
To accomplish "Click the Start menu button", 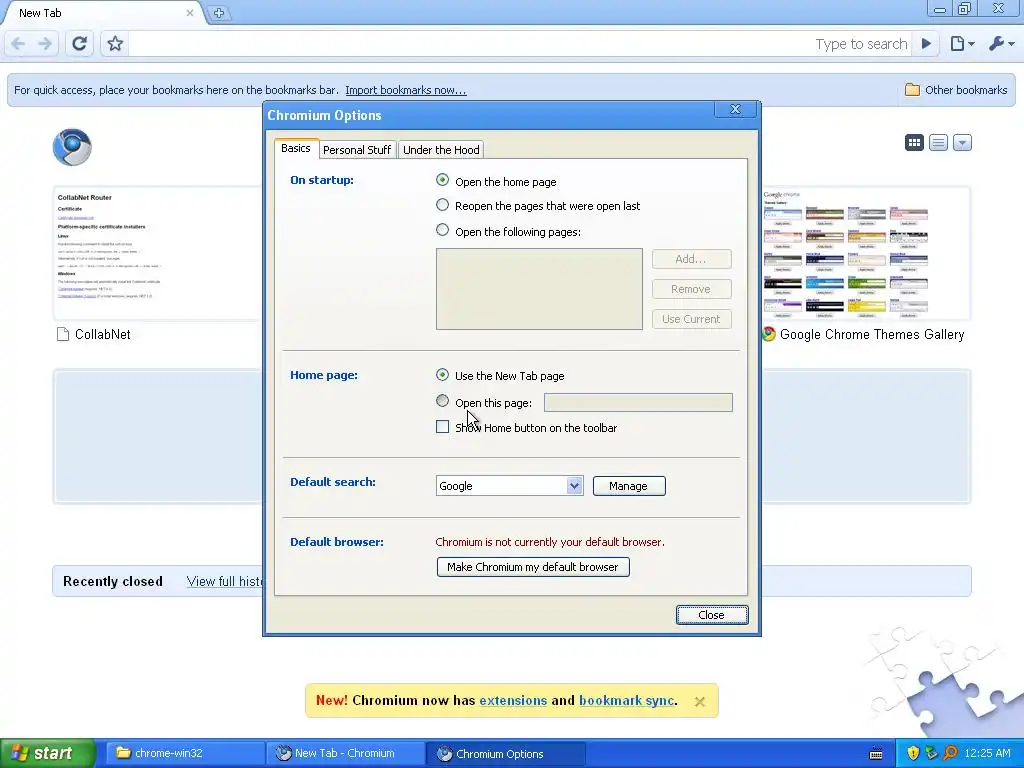I will 47,753.
